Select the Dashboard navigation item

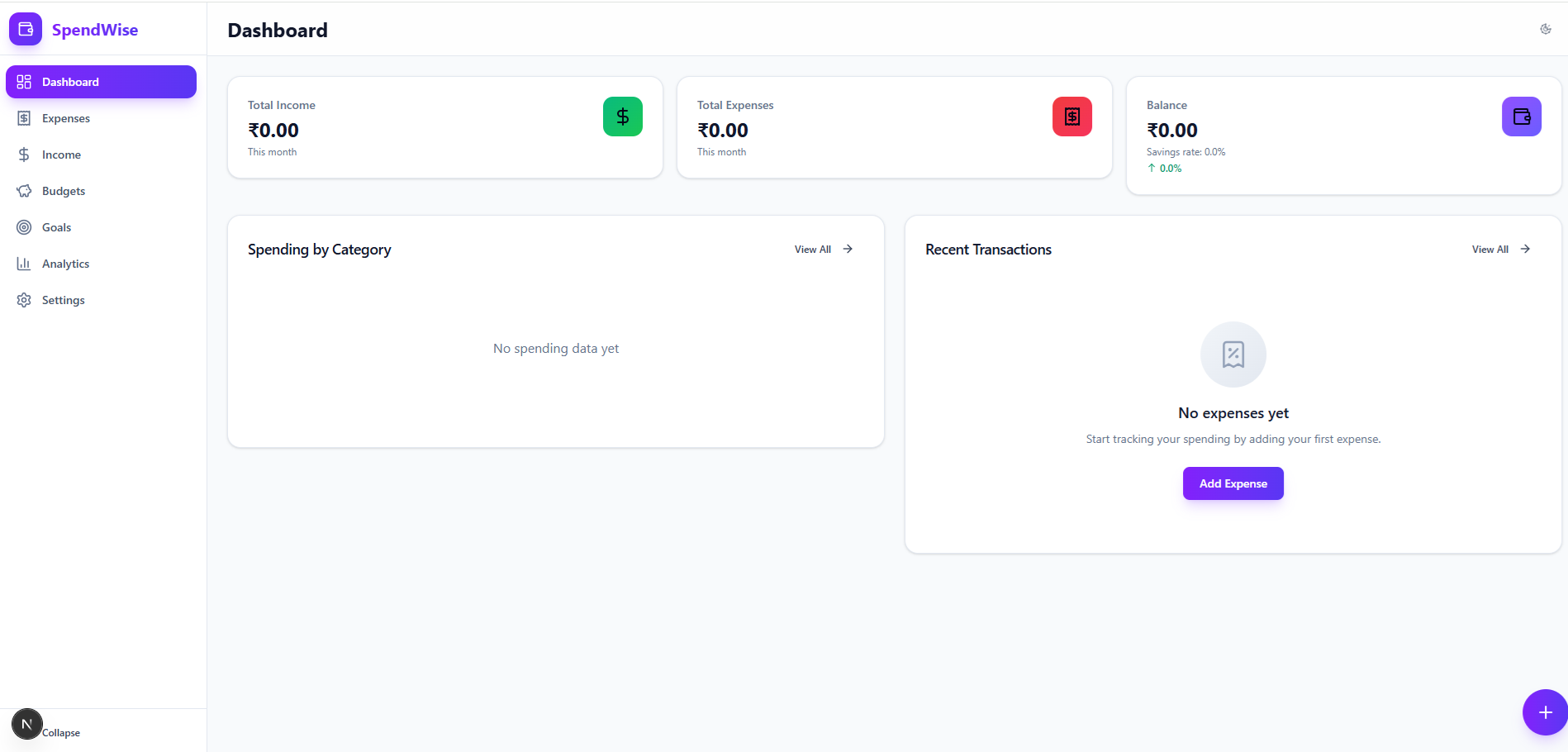tap(101, 82)
